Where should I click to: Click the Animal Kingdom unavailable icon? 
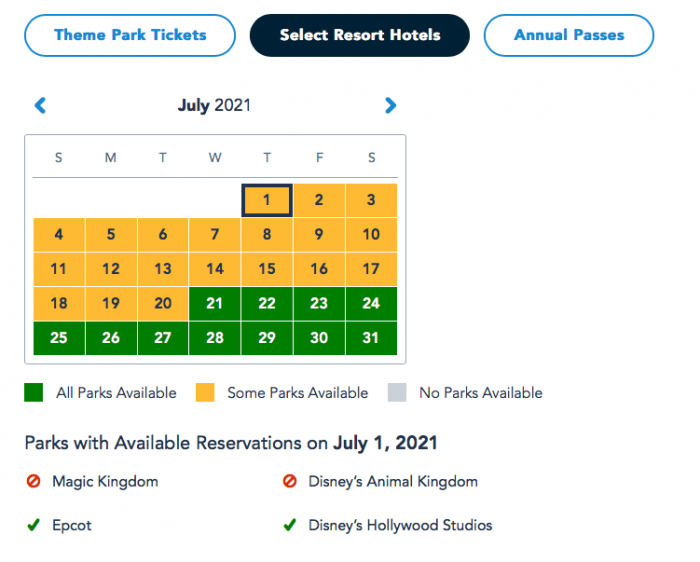pyautogui.click(x=290, y=481)
